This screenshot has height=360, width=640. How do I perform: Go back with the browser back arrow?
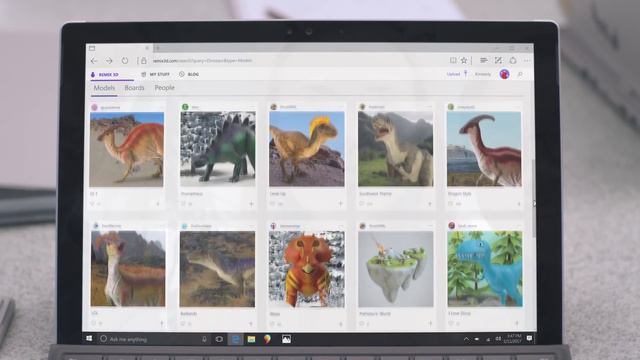click(94, 61)
